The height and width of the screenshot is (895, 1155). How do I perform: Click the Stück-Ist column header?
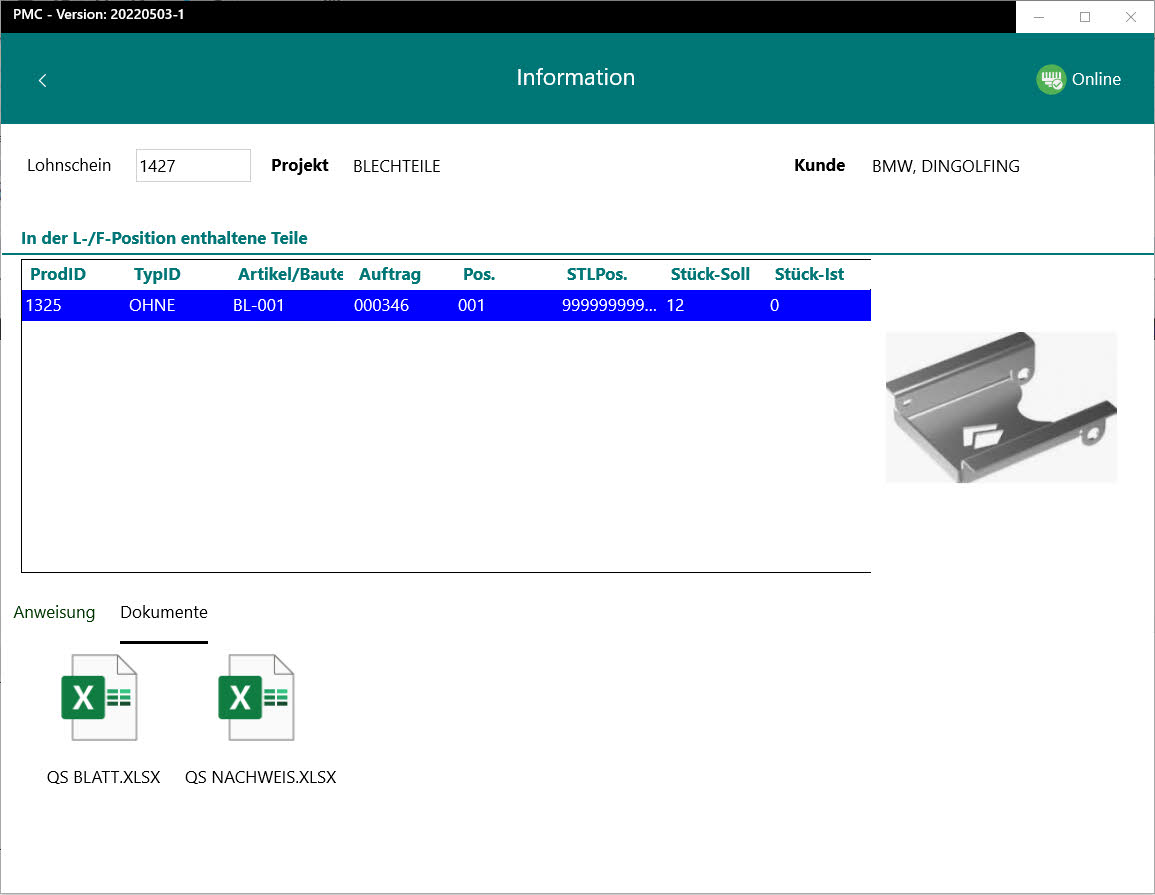(809, 274)
